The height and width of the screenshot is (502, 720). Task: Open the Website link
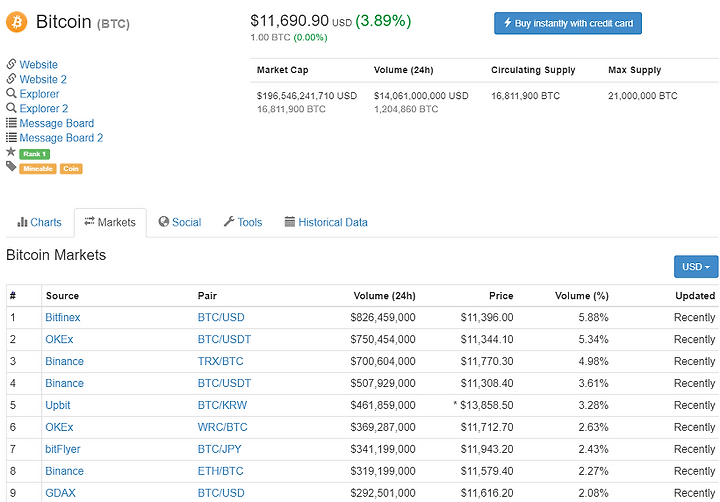click(x=39, y=64)
